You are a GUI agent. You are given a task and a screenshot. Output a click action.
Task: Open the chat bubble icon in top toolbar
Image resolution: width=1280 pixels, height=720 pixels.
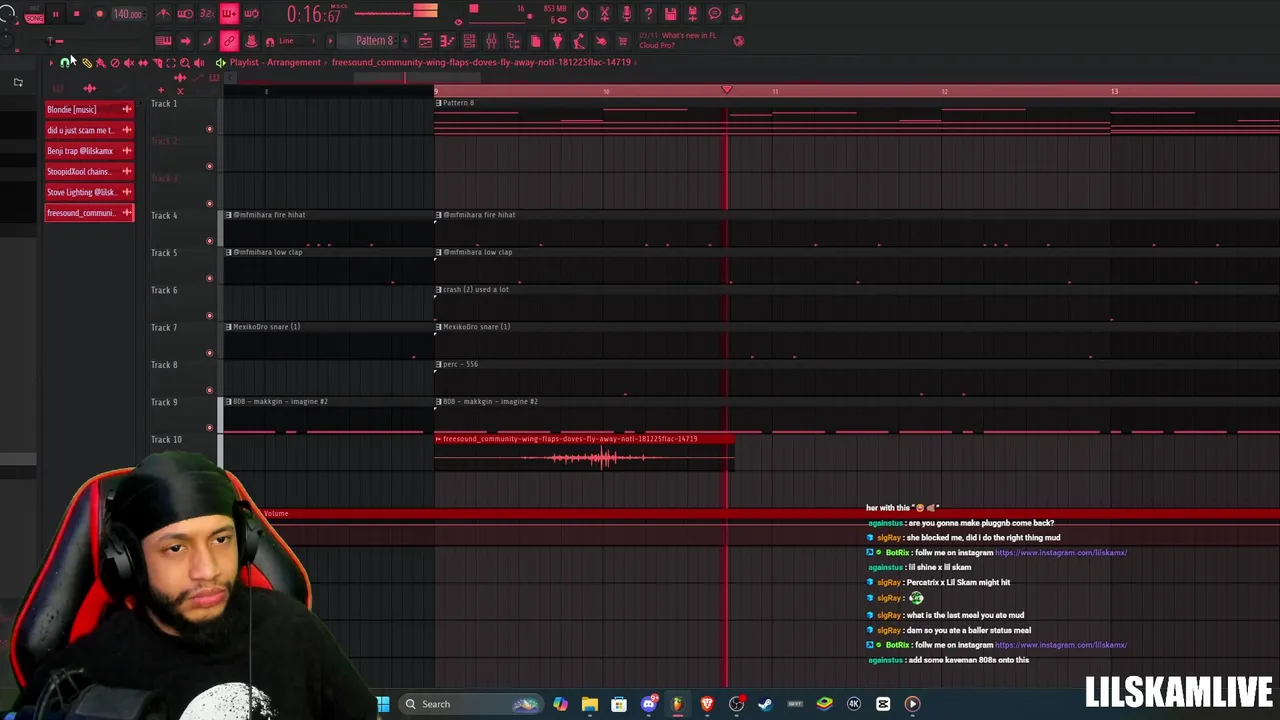click(714, 14)
